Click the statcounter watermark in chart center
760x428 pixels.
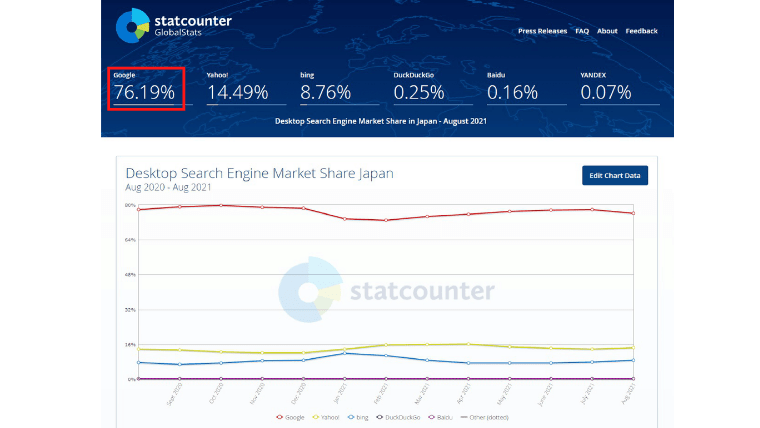pos(387,291)
